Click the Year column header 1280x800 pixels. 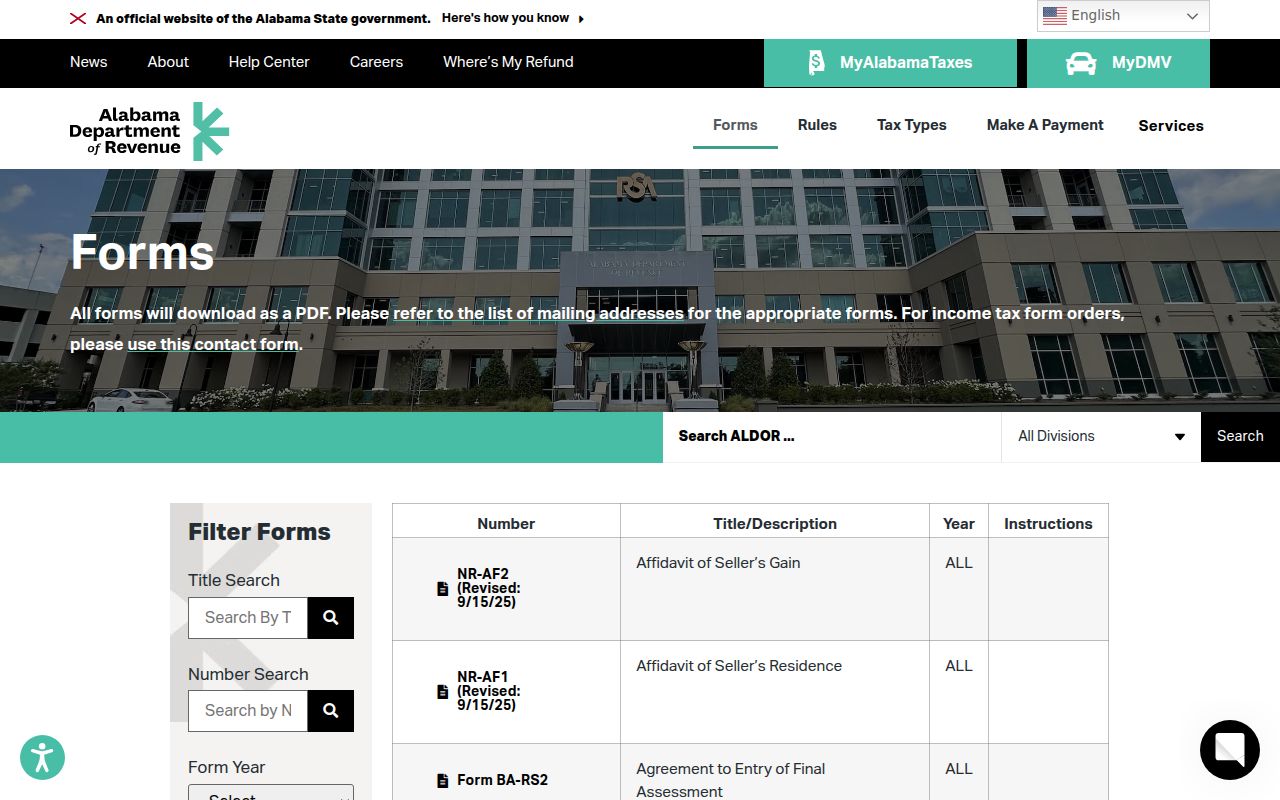pos(959,524)
